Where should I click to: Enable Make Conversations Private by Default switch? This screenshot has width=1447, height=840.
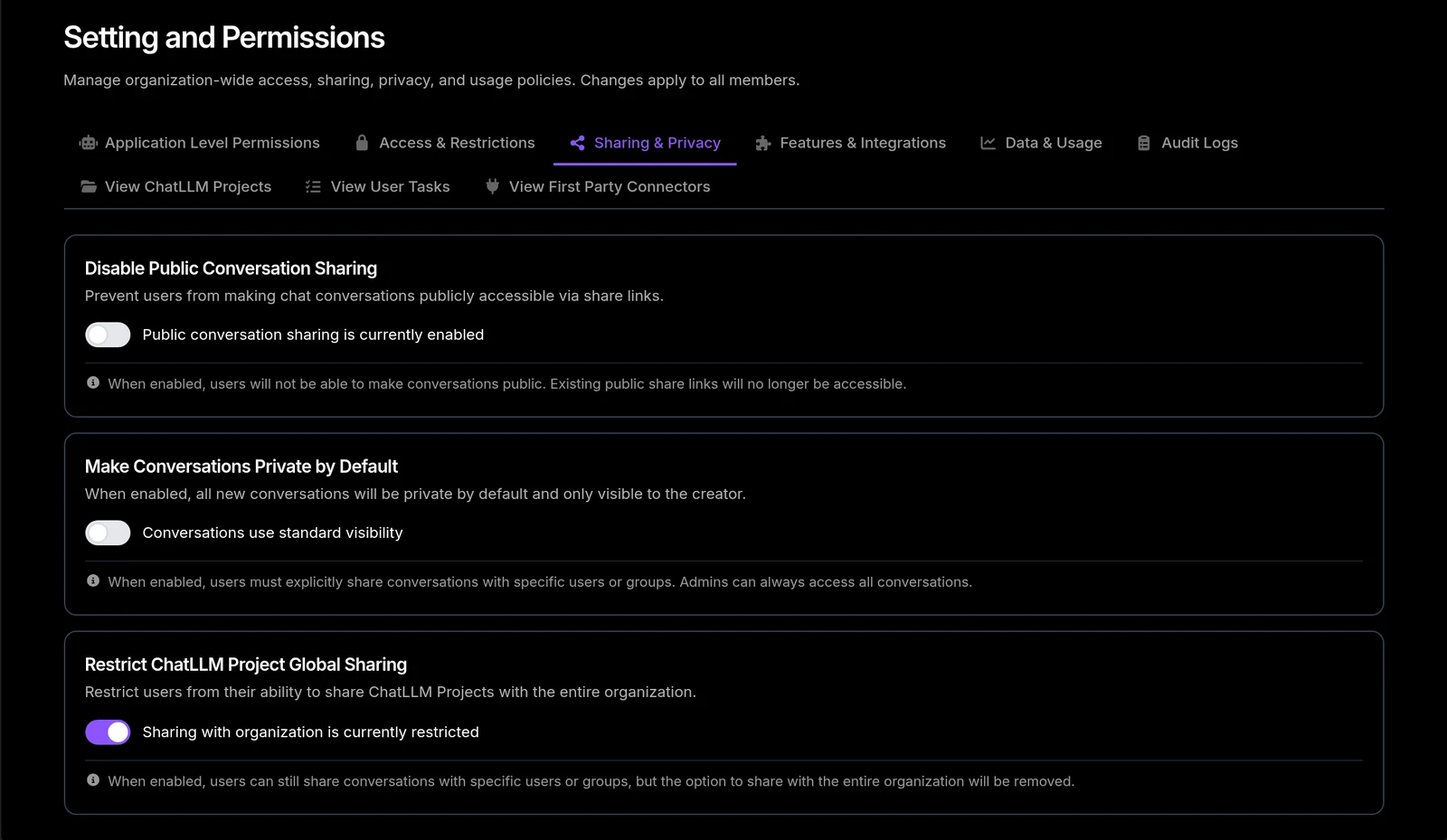pyautogui.click(x=108, y=533)
